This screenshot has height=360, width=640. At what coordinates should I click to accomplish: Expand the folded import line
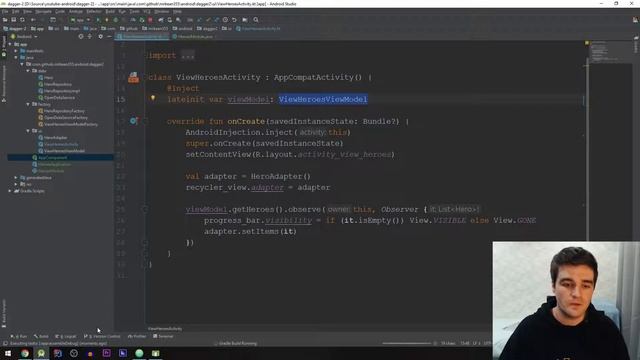[x=187, y=56]
